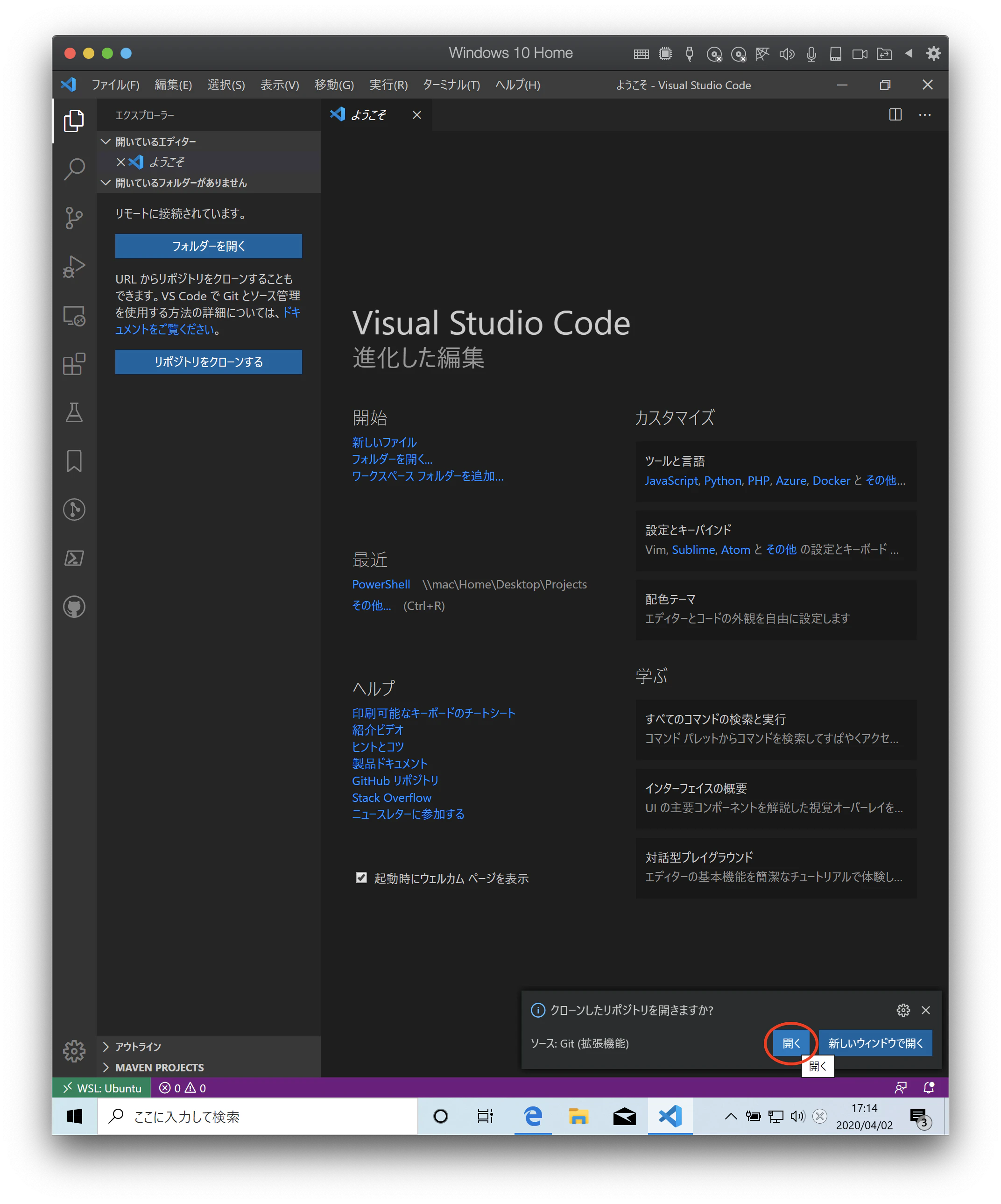Open the GitLens view icon
This screenshot has height=1204, width=1001.
click(74, 510)
